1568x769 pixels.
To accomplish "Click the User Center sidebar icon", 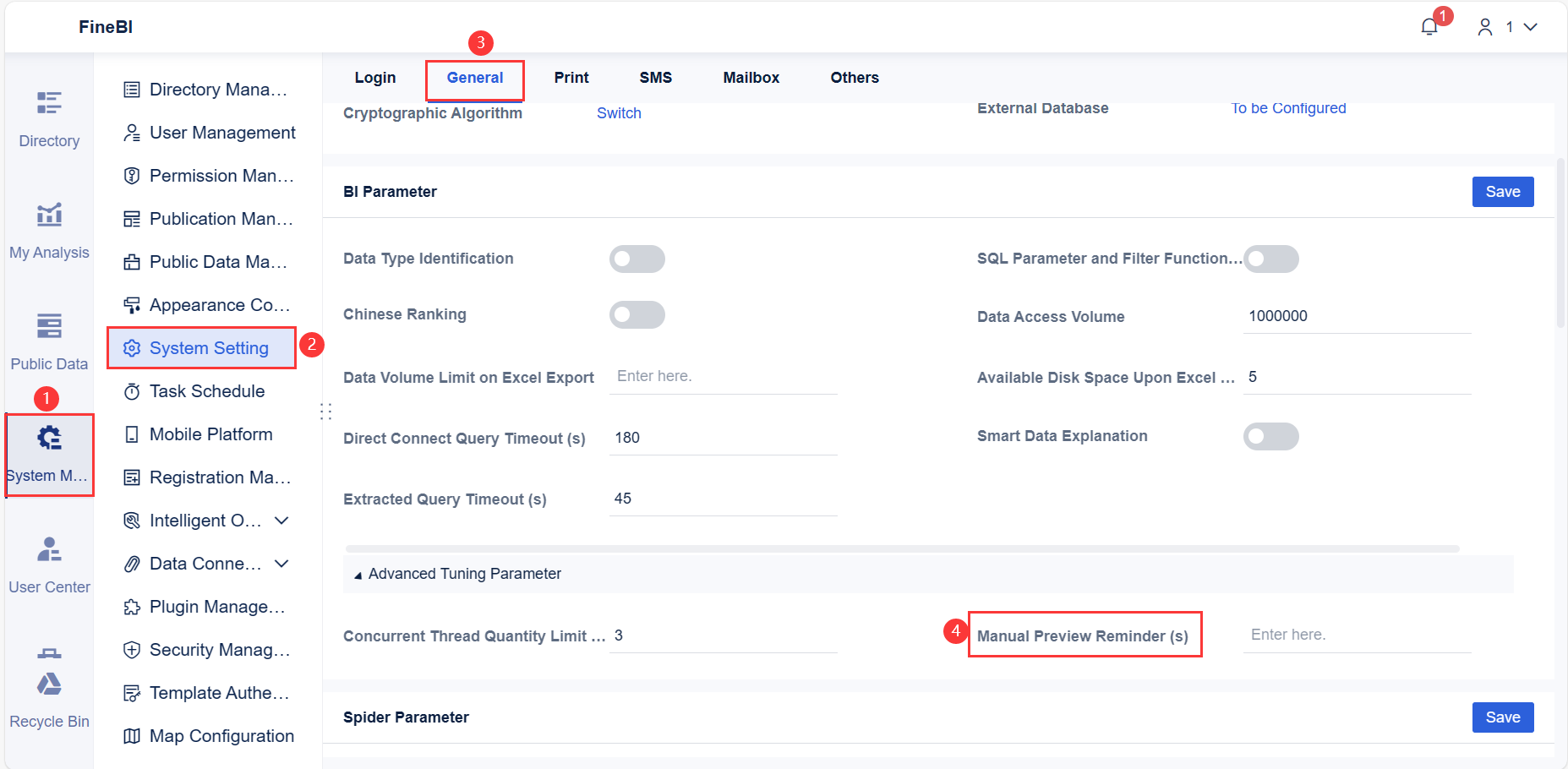I will pyautogui.click(x=48, y=562).
